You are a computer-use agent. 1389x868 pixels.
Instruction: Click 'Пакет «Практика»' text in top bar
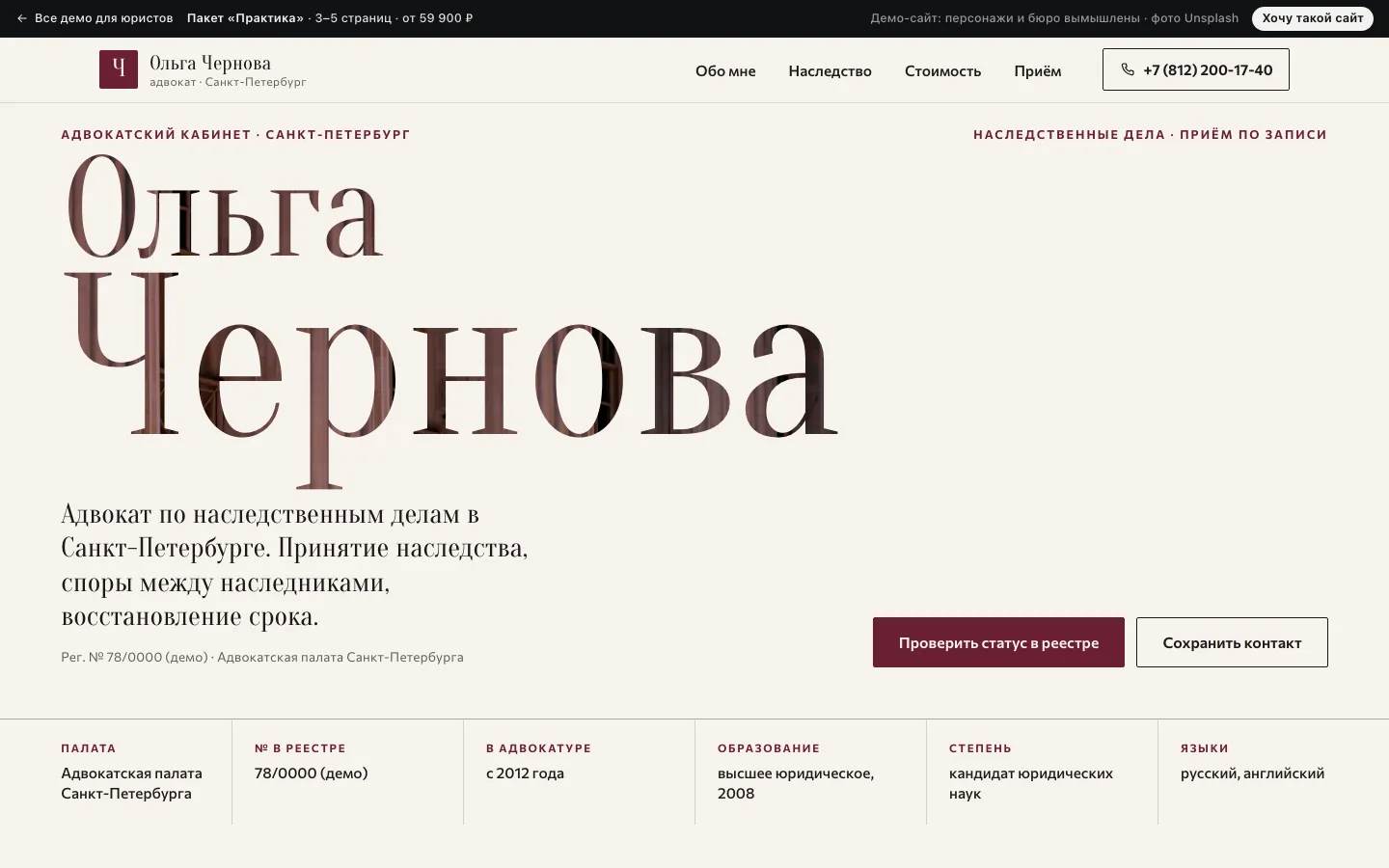[x=245, y=18]
